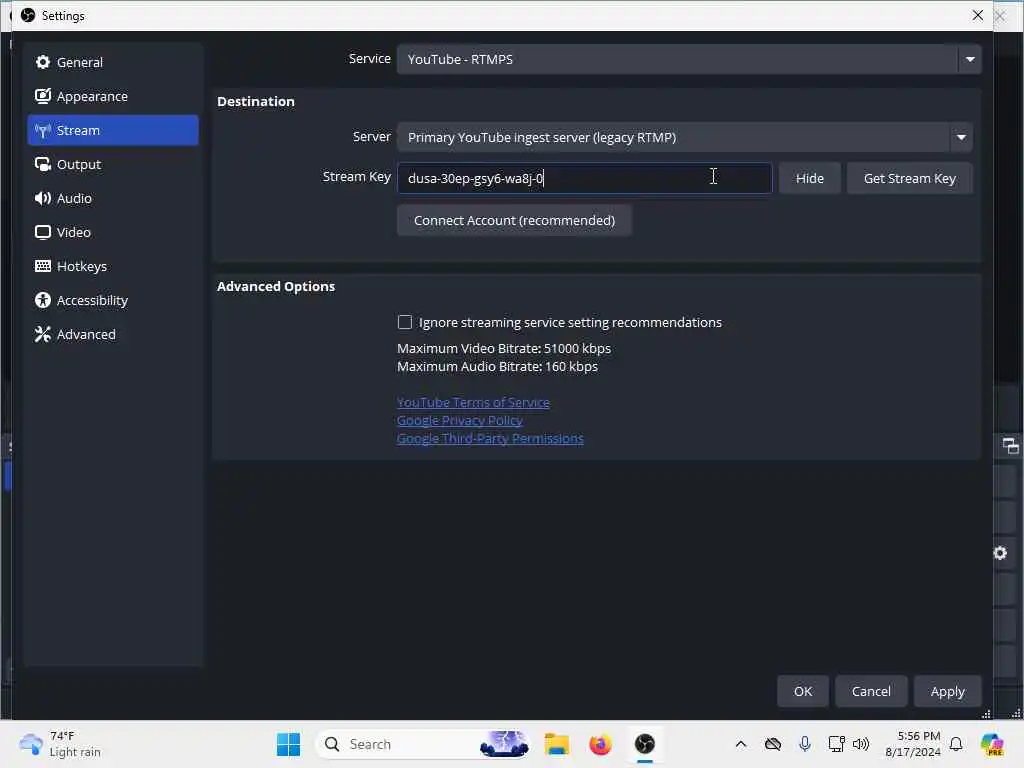Click inside the Stream Key field

pos(584,178)
